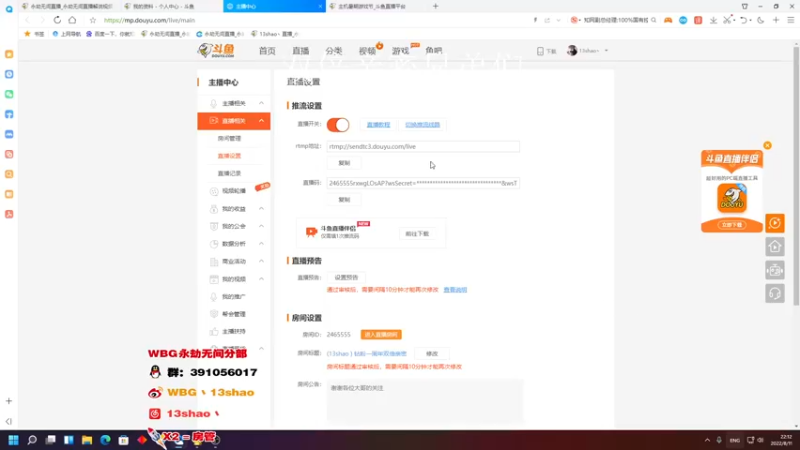Screen dimensions: 800x450
Task: Click the browser address bar URL
Action: (x=149, y=20)
